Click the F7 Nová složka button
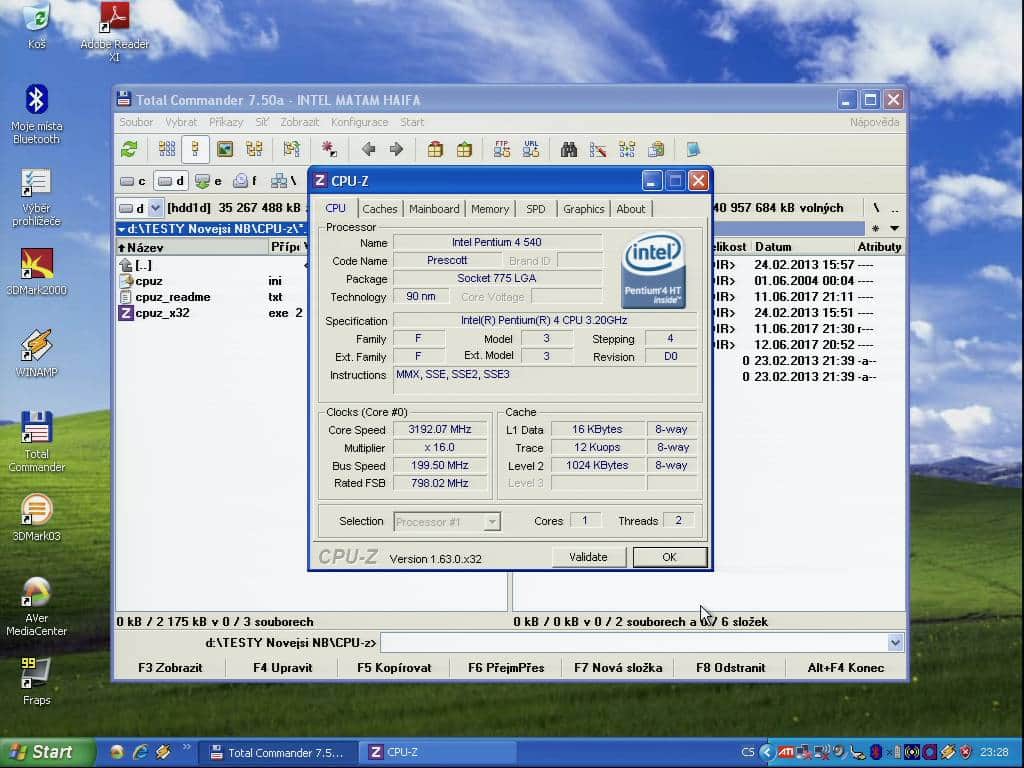The width and height of the screenshot is (1024, 768). [618, 667]
